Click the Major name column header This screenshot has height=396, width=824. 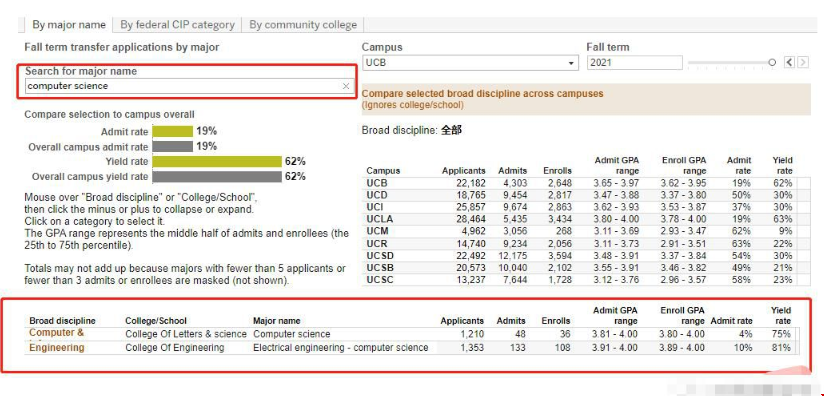pos(276,320)
